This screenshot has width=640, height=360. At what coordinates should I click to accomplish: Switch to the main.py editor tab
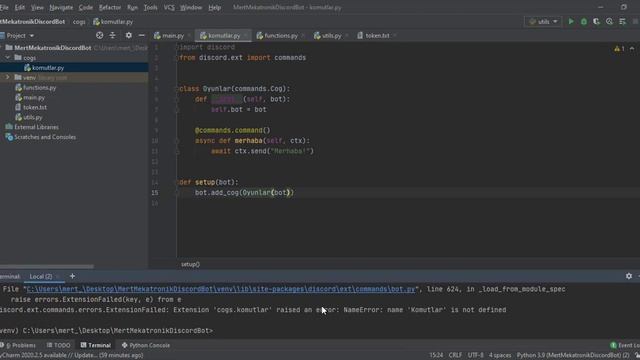tap(172, 36)
